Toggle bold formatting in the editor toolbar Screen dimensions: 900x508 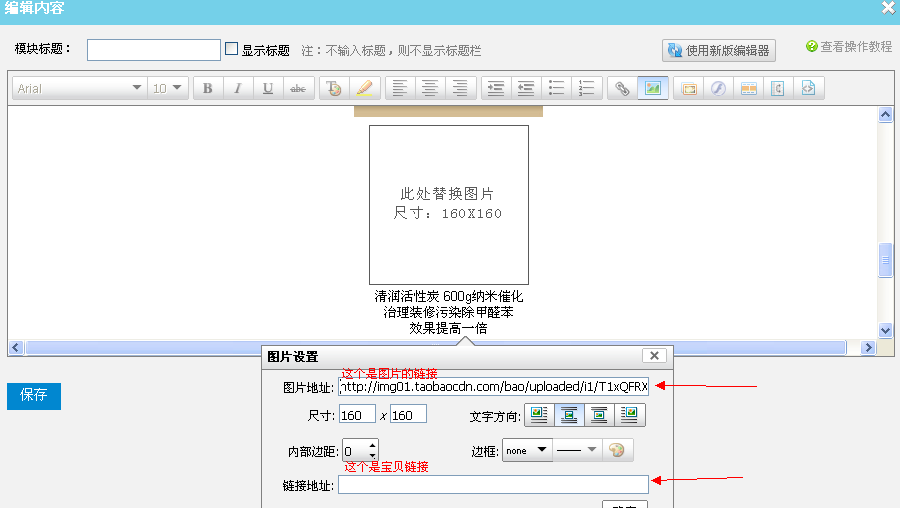[208, 88]
